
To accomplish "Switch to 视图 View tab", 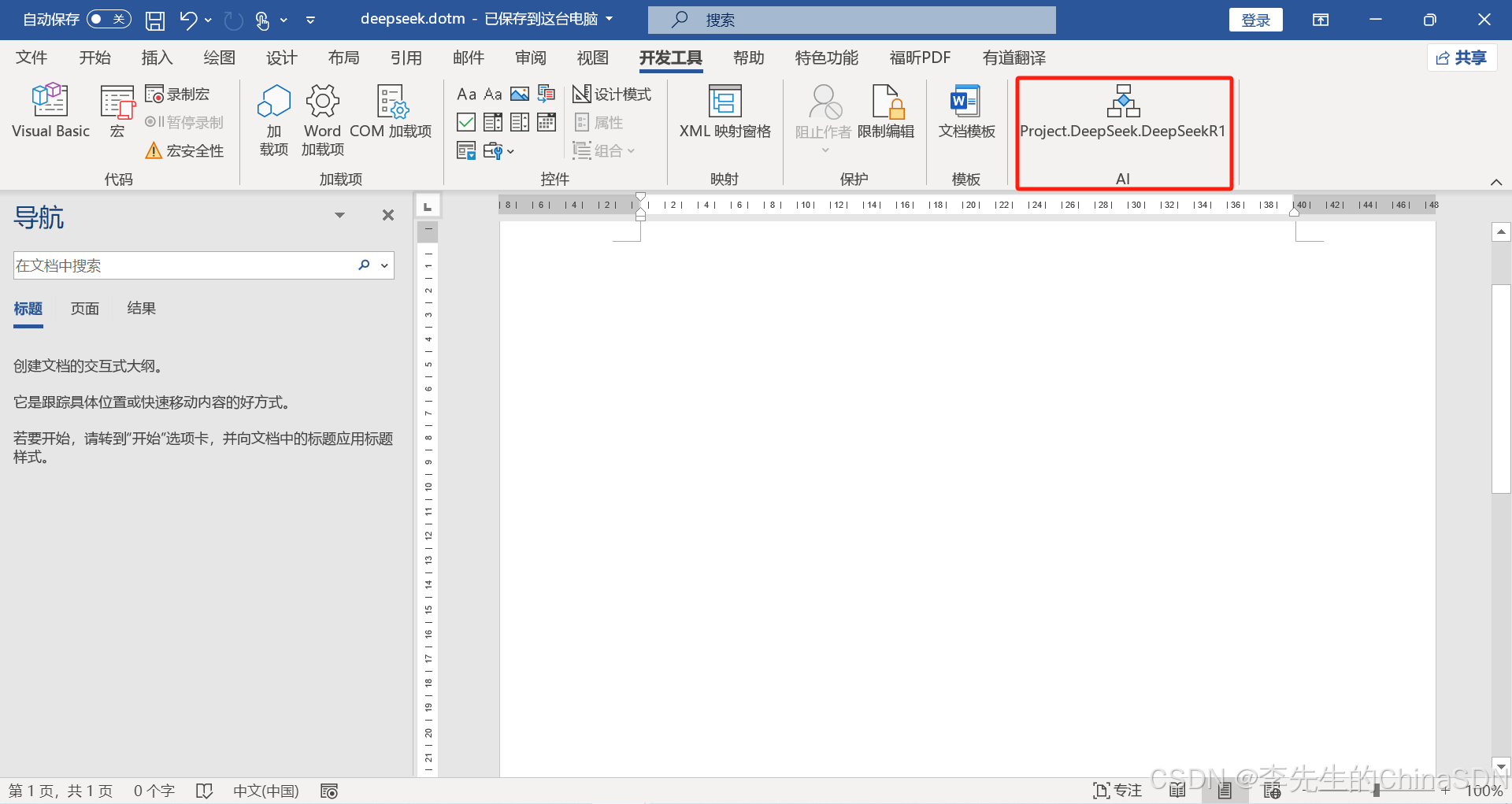I will click(x=592, y=57).
